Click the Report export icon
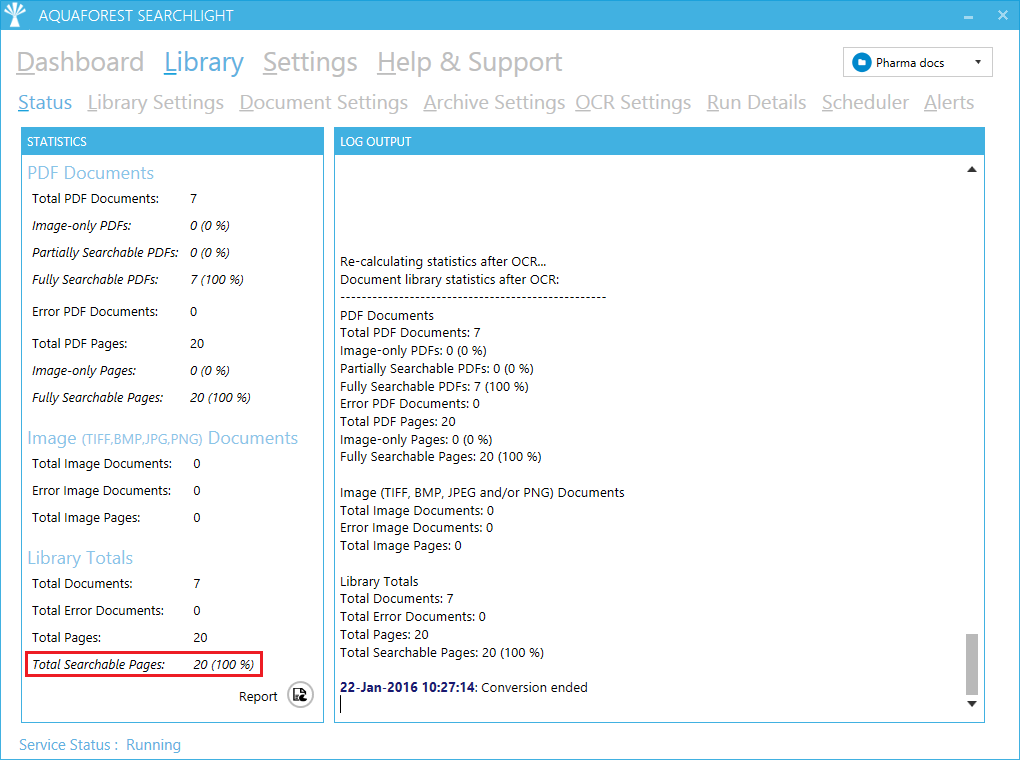Viewport: 1020px width, 760px height. [x=300, y=695]
